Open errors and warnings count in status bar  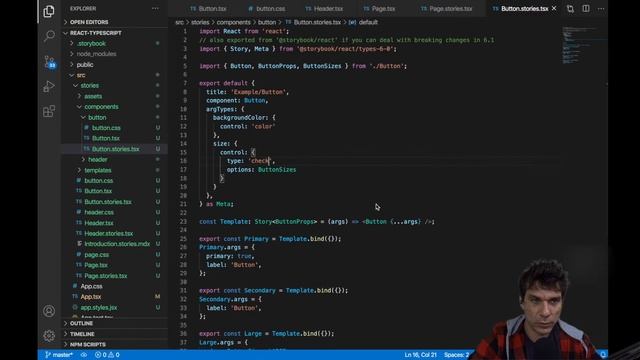click(107, 355)
